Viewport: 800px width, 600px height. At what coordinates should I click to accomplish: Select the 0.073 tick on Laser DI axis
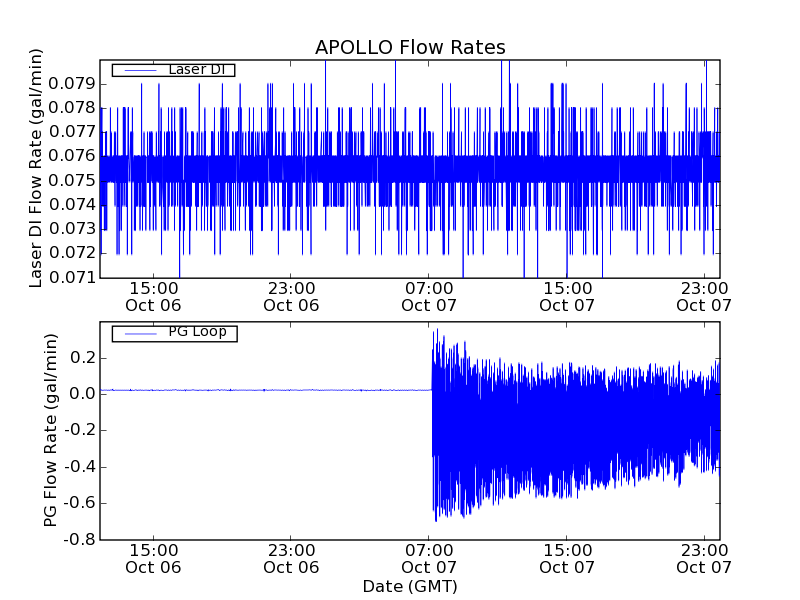click(72, 229)
